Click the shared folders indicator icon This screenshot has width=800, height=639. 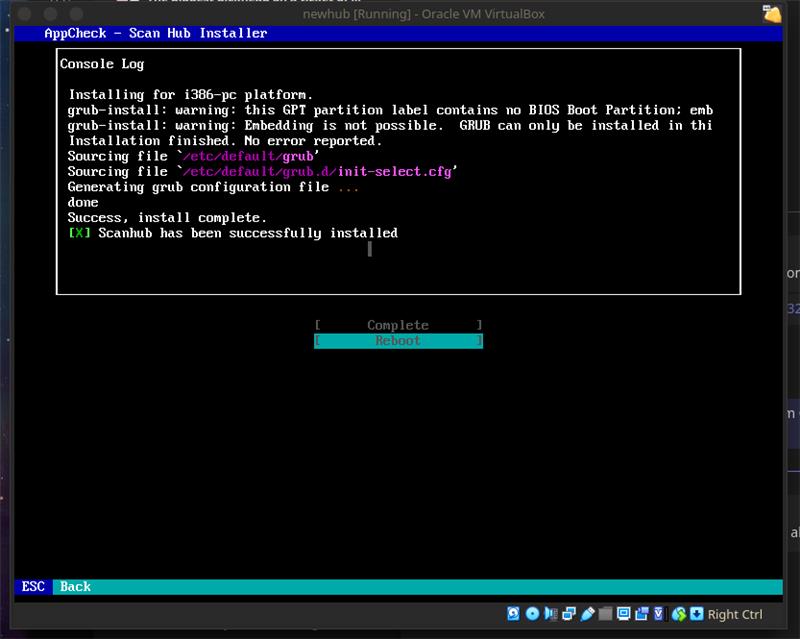click(605, 613)
